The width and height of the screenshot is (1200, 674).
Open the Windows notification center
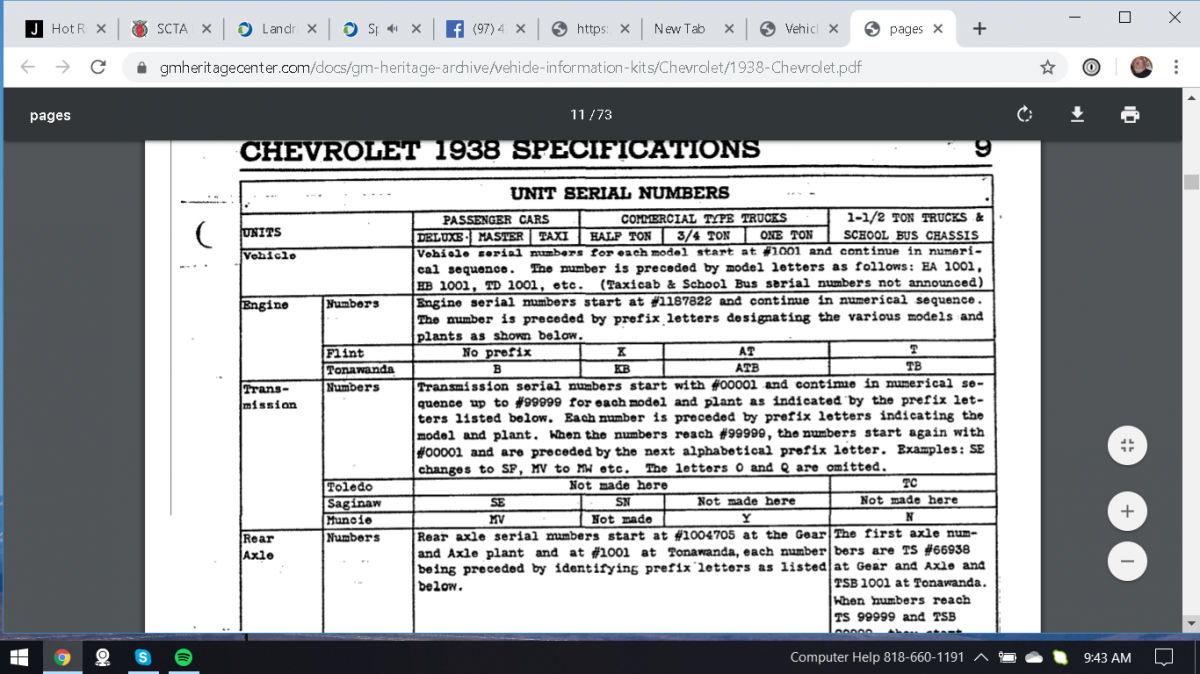1163,657
